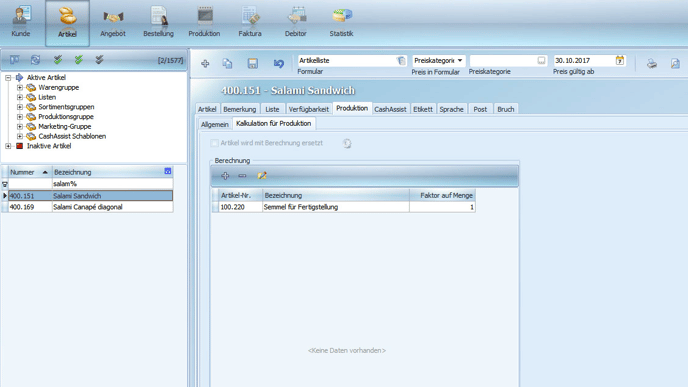The width and height of the screenshot is (688, 387).
Task: Open the Preiskategorie selector button
Action: 541,61
